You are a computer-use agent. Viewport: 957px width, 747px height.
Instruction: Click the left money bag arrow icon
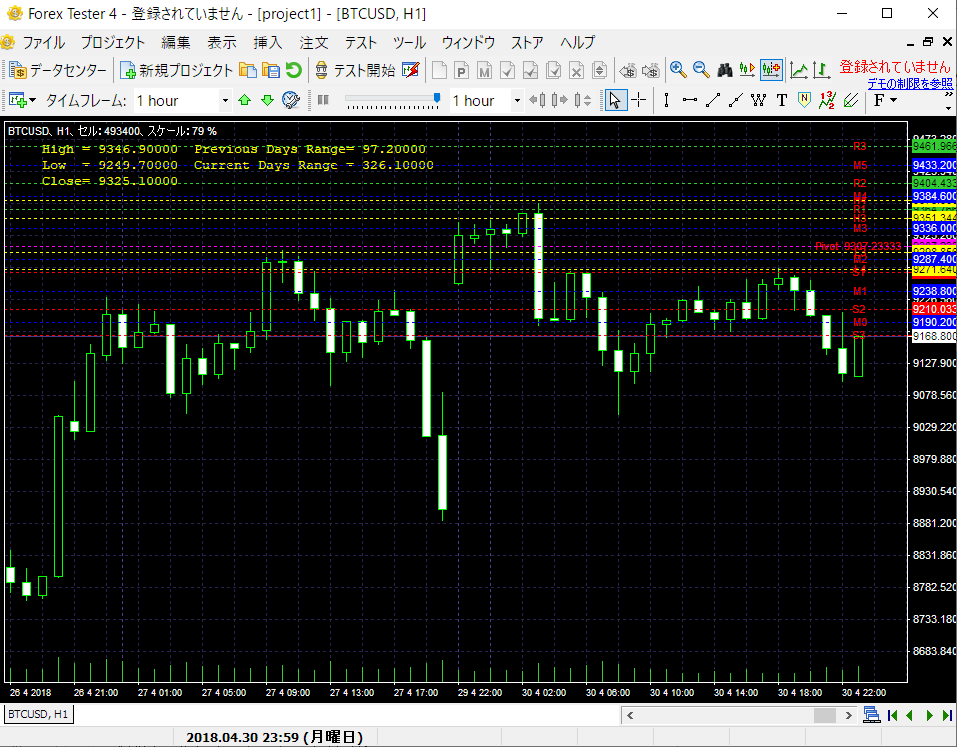(x=627, y=71)
